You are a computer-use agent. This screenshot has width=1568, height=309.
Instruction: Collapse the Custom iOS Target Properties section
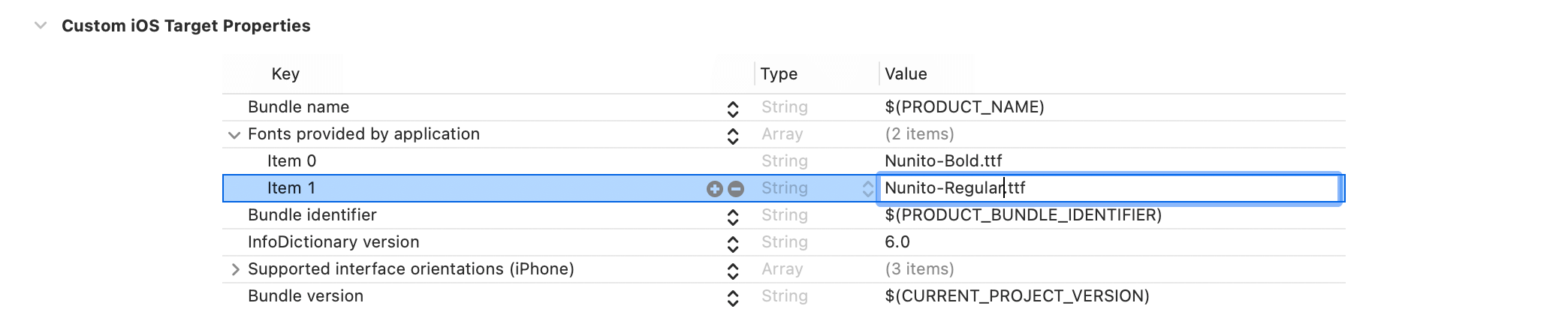click(41, 25)
